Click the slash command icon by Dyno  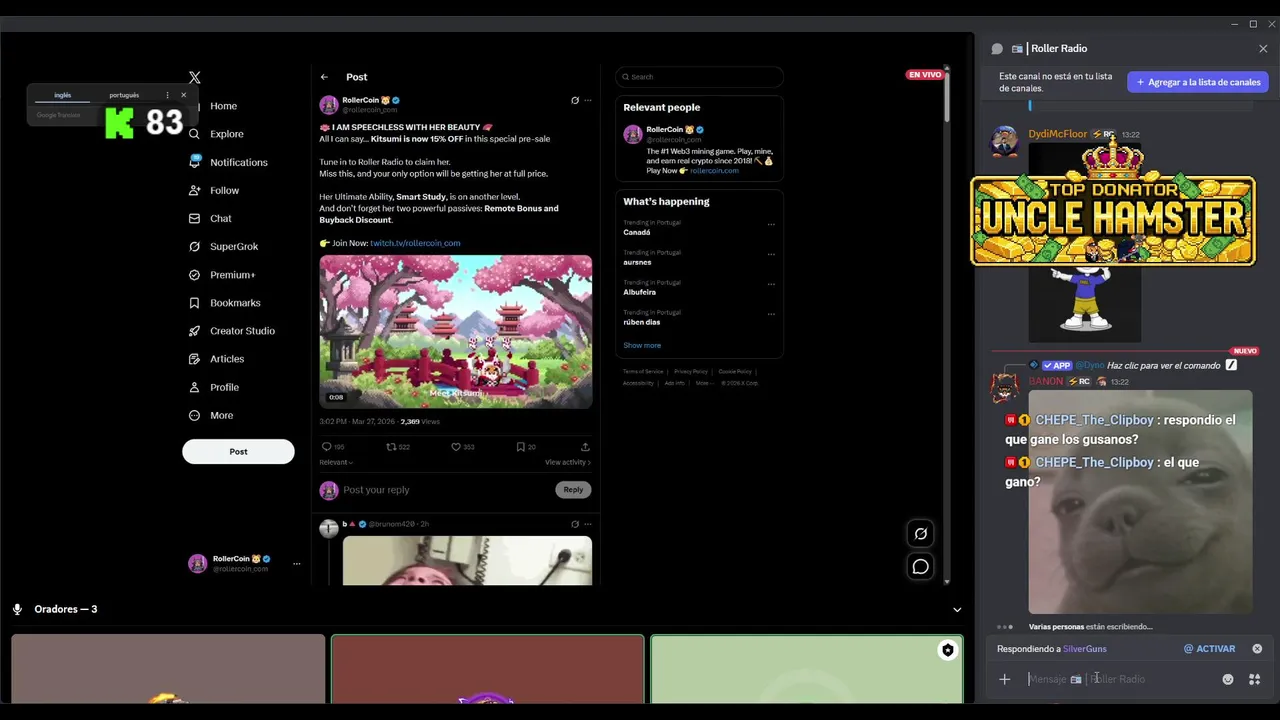click(1231, 365)
